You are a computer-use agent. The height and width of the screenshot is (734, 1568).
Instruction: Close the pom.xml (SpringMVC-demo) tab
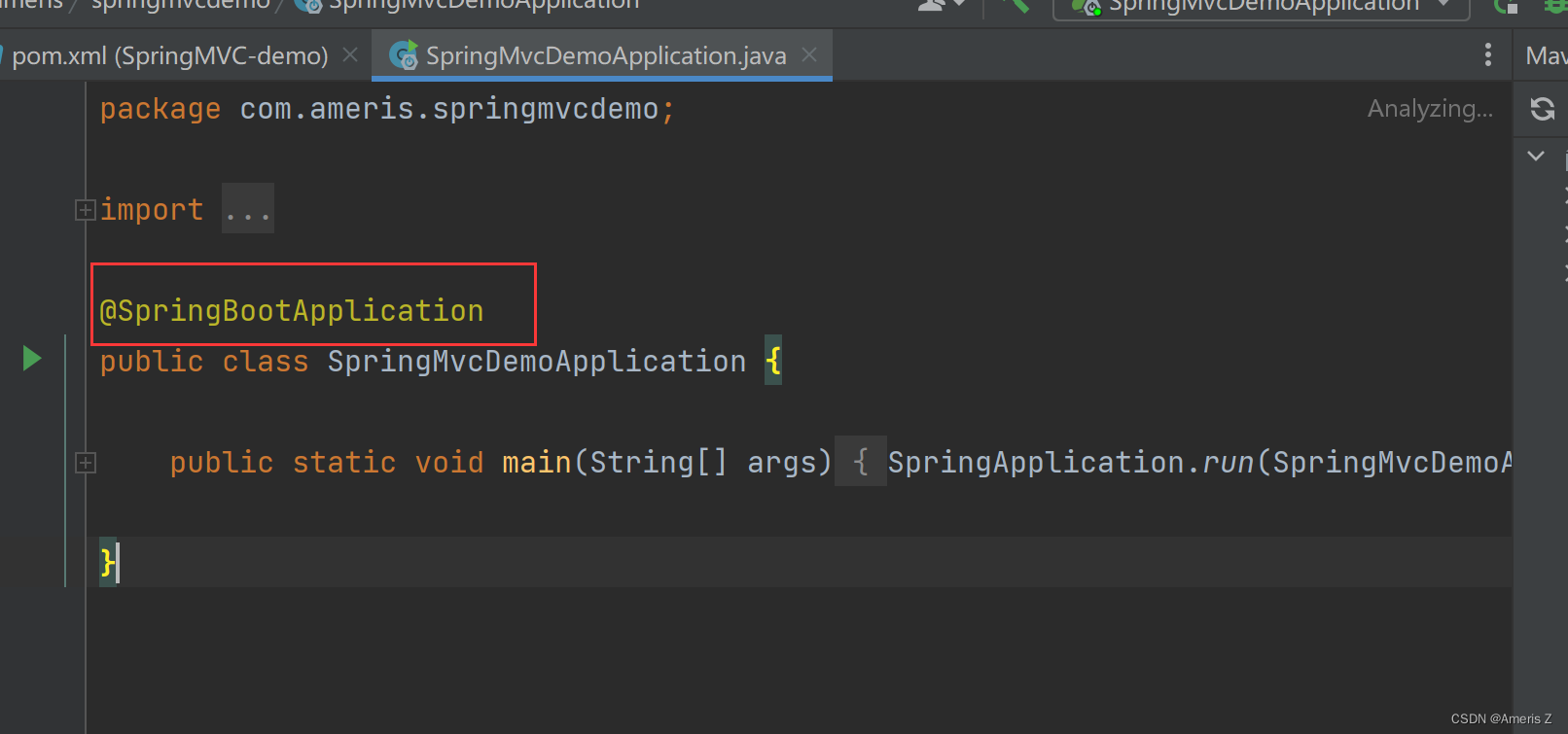coord(350,55)
